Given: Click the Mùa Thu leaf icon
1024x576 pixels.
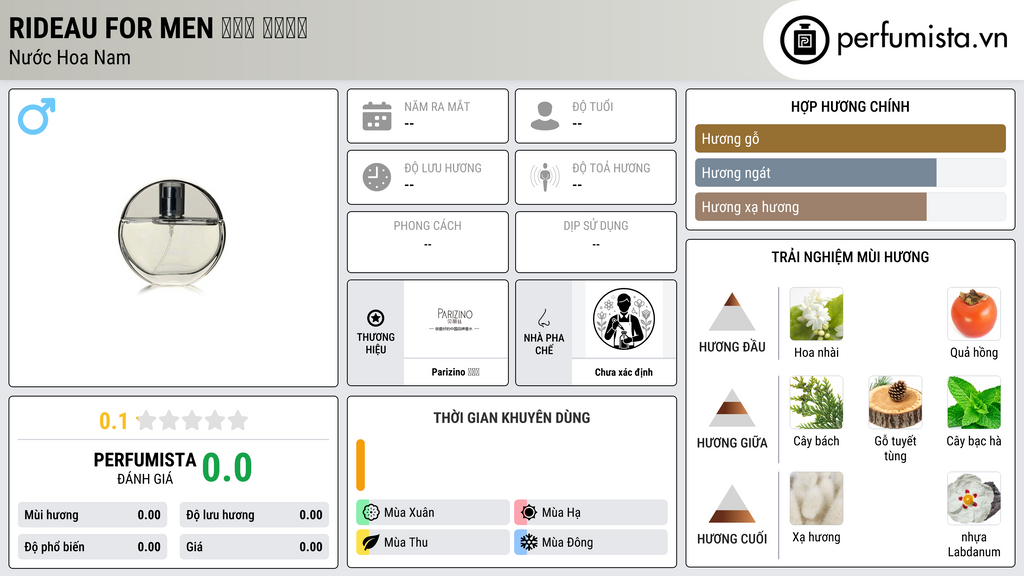Looking at the screenshot, I should click(371, 542).
